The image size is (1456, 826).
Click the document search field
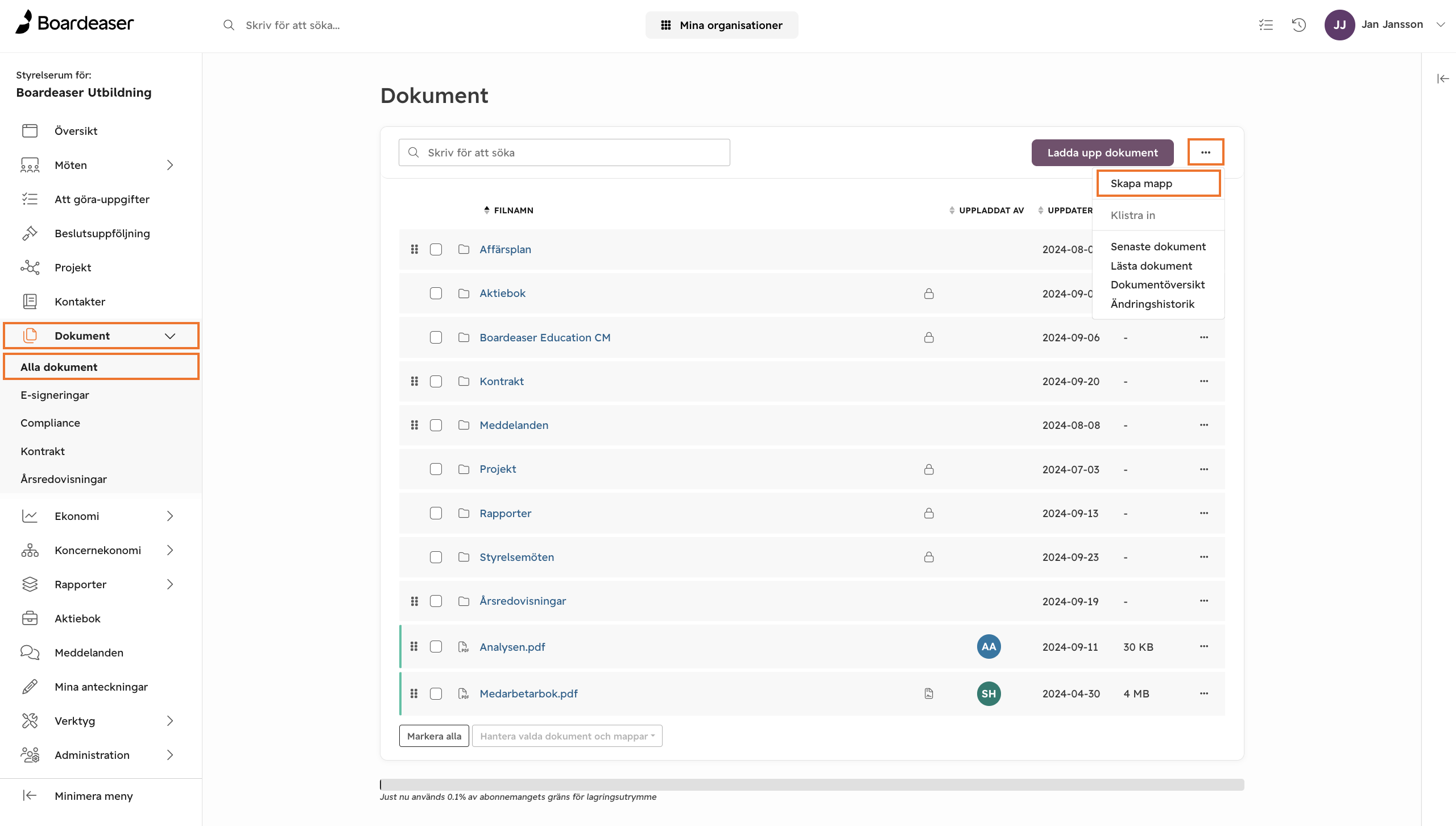point(564,152)
